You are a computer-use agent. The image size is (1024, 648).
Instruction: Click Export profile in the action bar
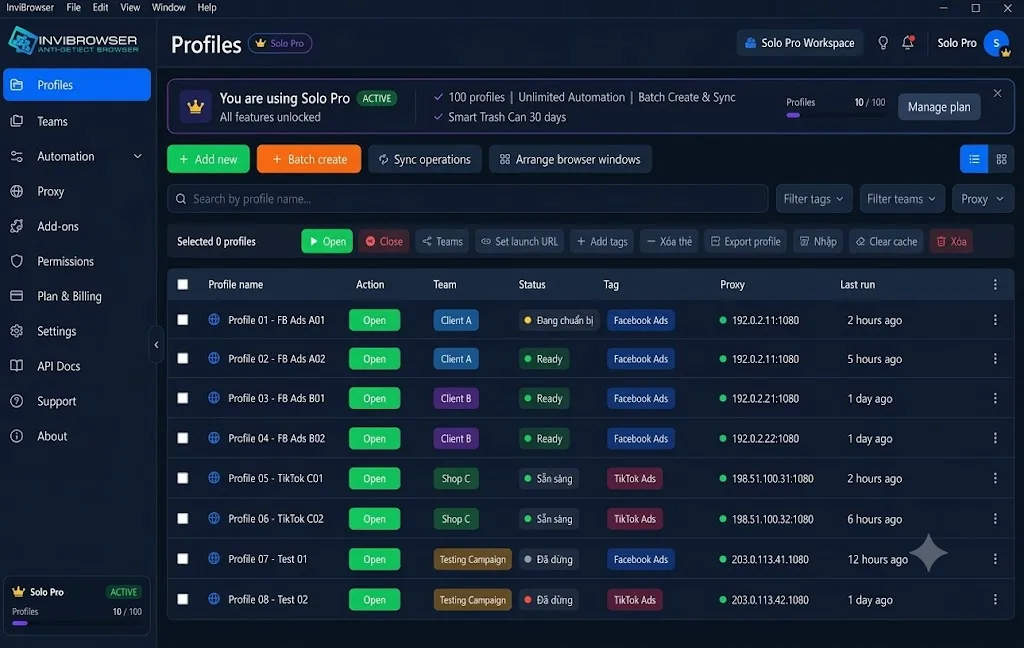click(745, 242)
